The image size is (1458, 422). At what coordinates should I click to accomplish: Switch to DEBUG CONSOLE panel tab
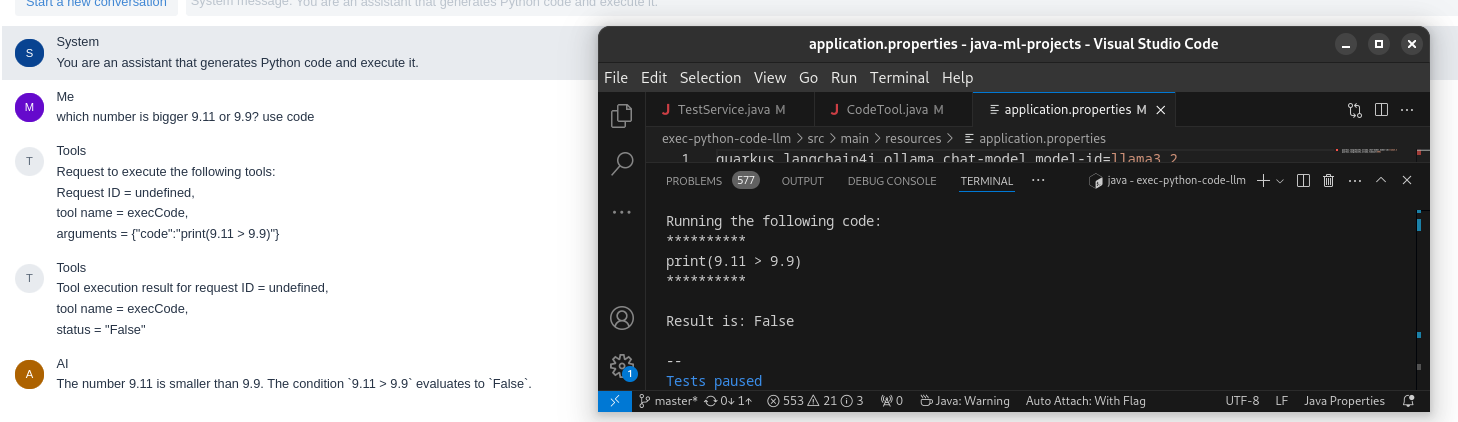point(892,181)
